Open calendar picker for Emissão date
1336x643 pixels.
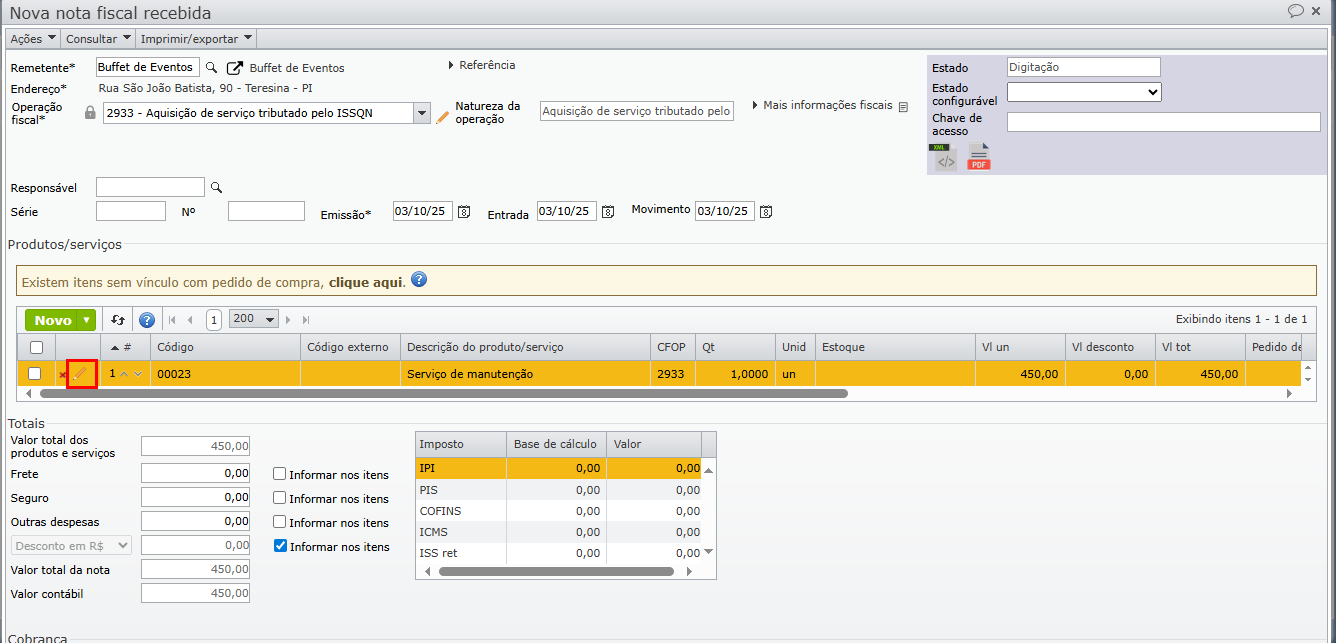coord(463,212)
